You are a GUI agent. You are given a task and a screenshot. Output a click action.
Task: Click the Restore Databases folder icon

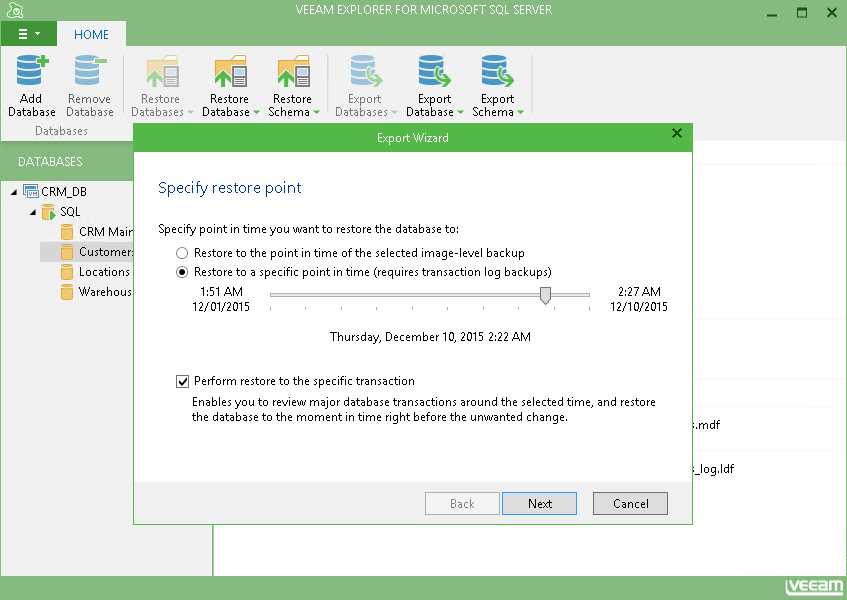[x=162, y=71]
